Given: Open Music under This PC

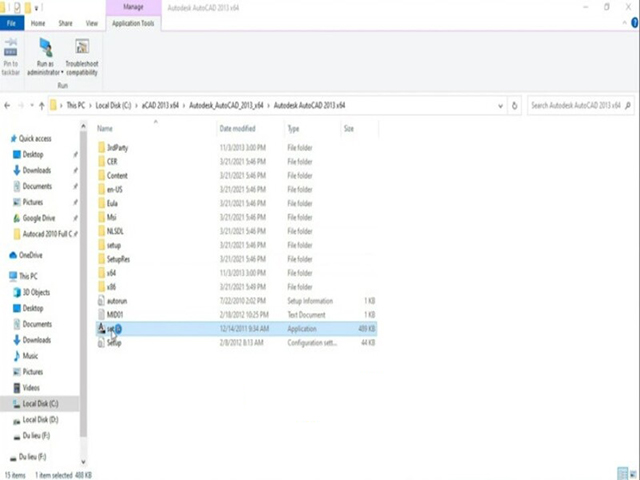Looking at the screenshot, I should 30,356.
